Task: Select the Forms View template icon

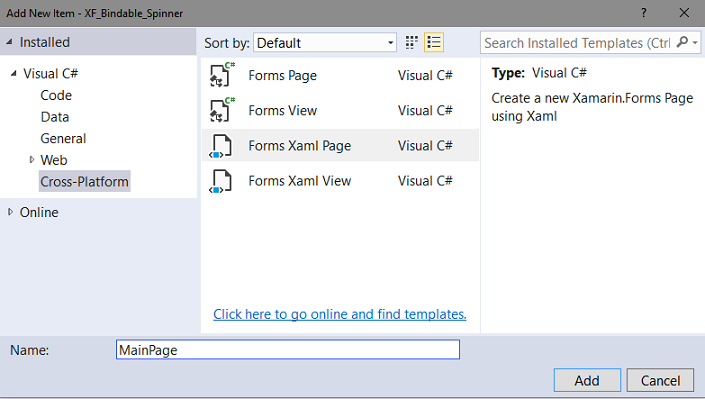Action: point(221,110)
